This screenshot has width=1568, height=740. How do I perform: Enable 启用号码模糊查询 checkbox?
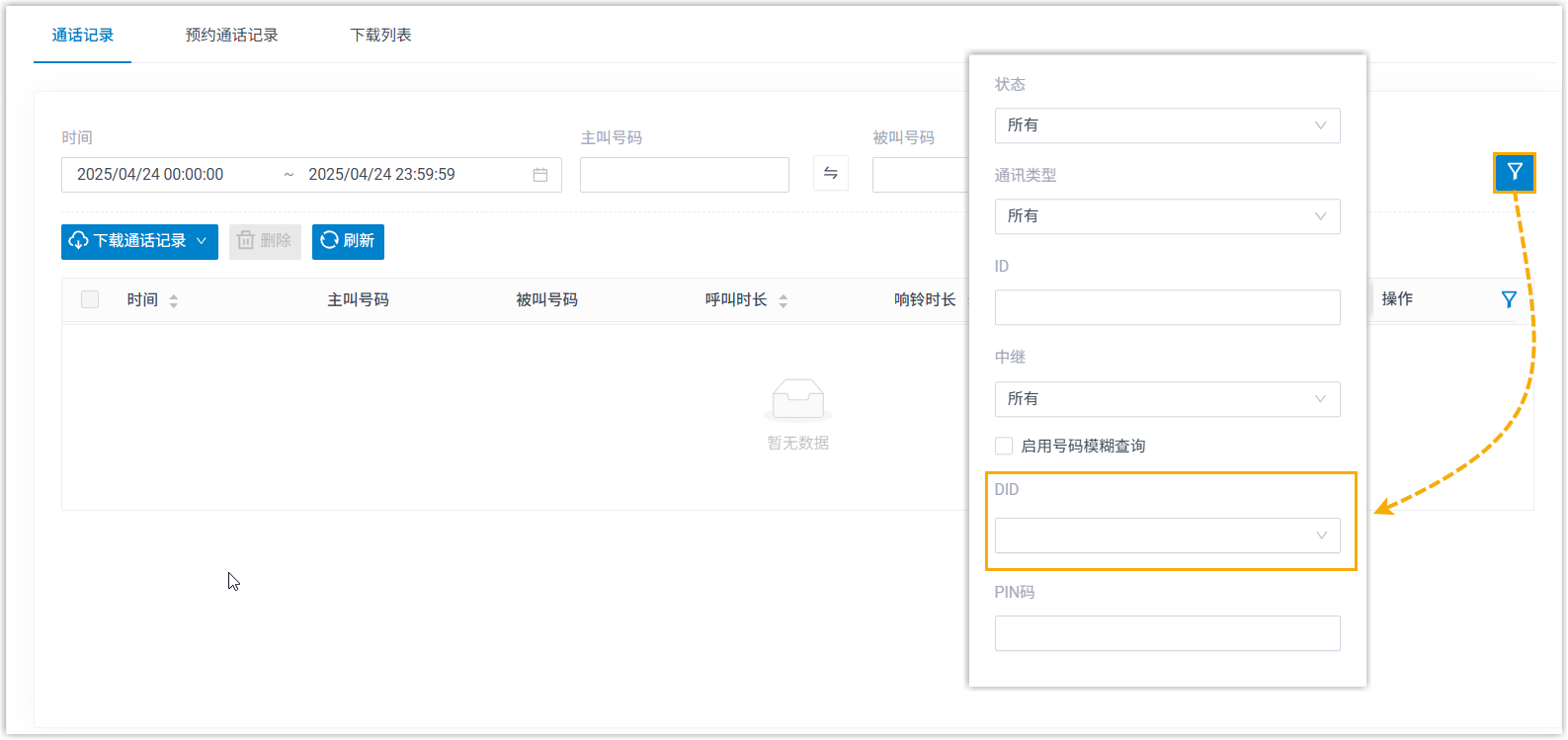[1004, 446]
